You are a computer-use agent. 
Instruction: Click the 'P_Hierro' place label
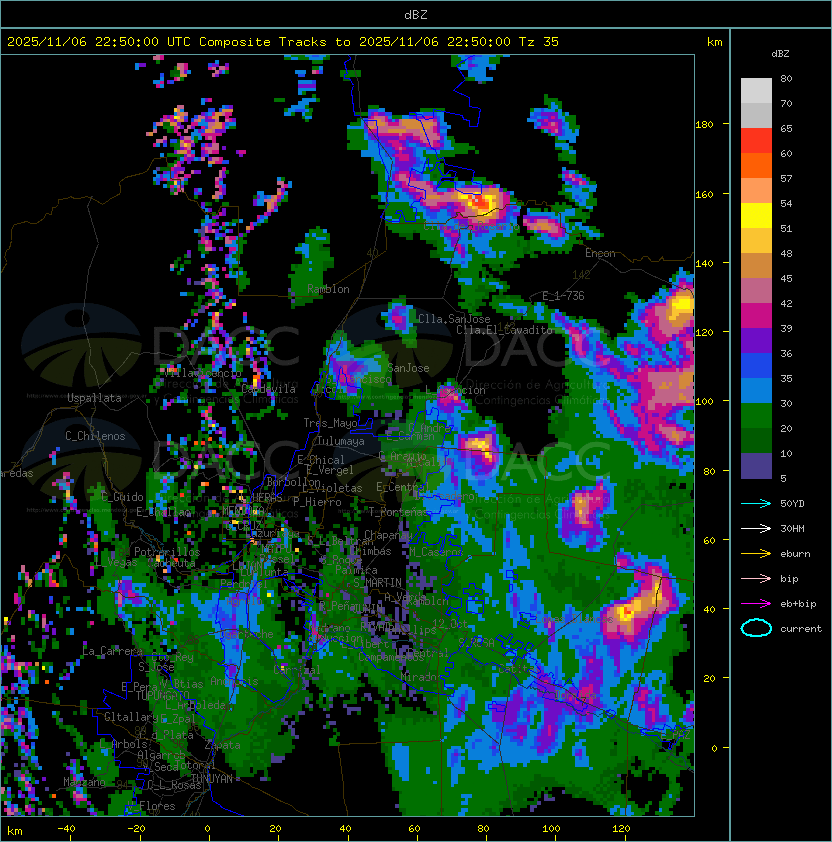pos(317,502)
